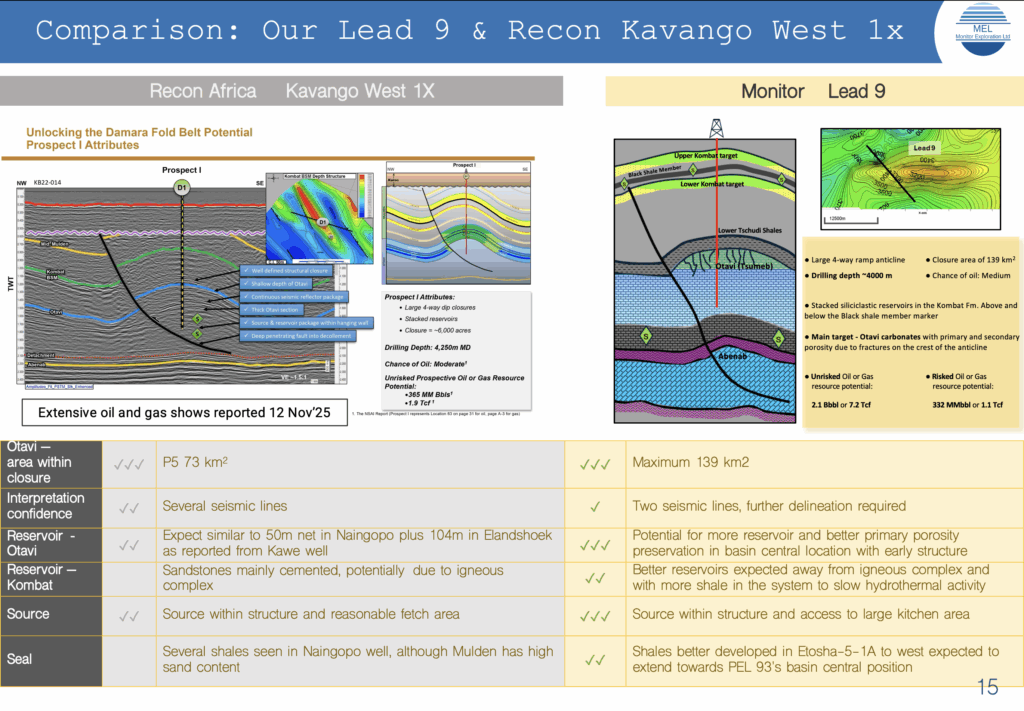This screenshot has height=711, width=1024.
Task: Select the 'Monitor Lead 9' header
Action: (813, 91)
